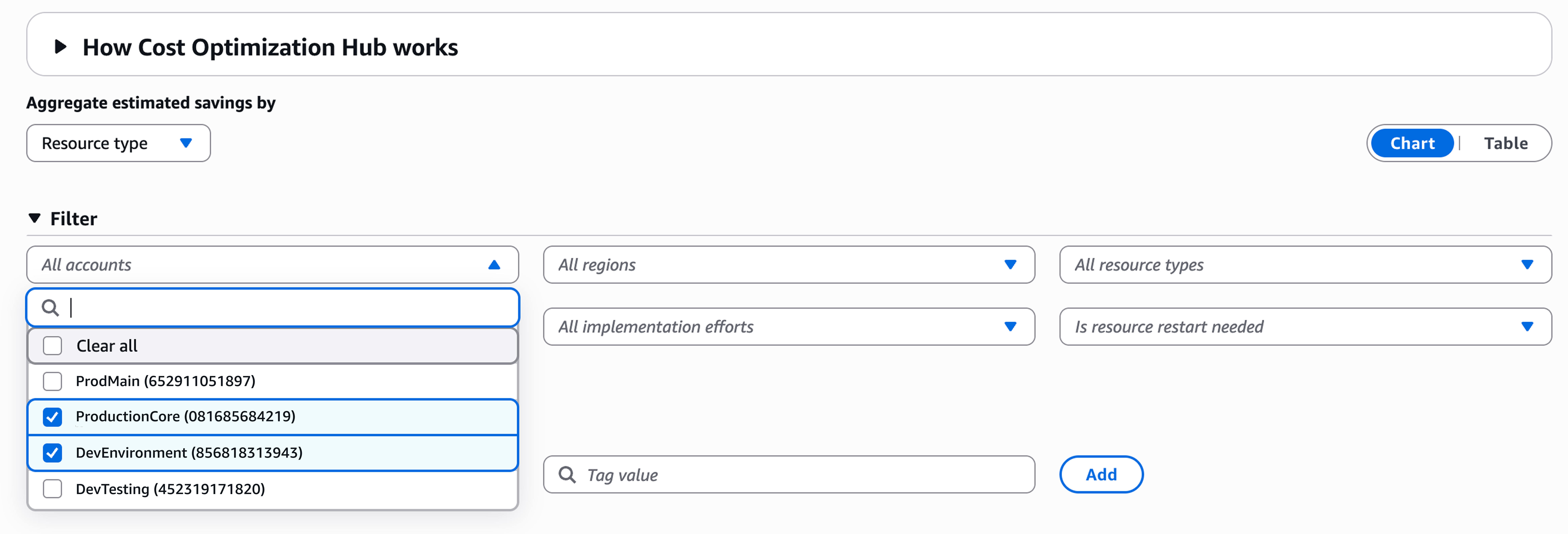Click the magnifier icon in Tag value field
The width and height of the screenshot is (1568, 534).
567,474
